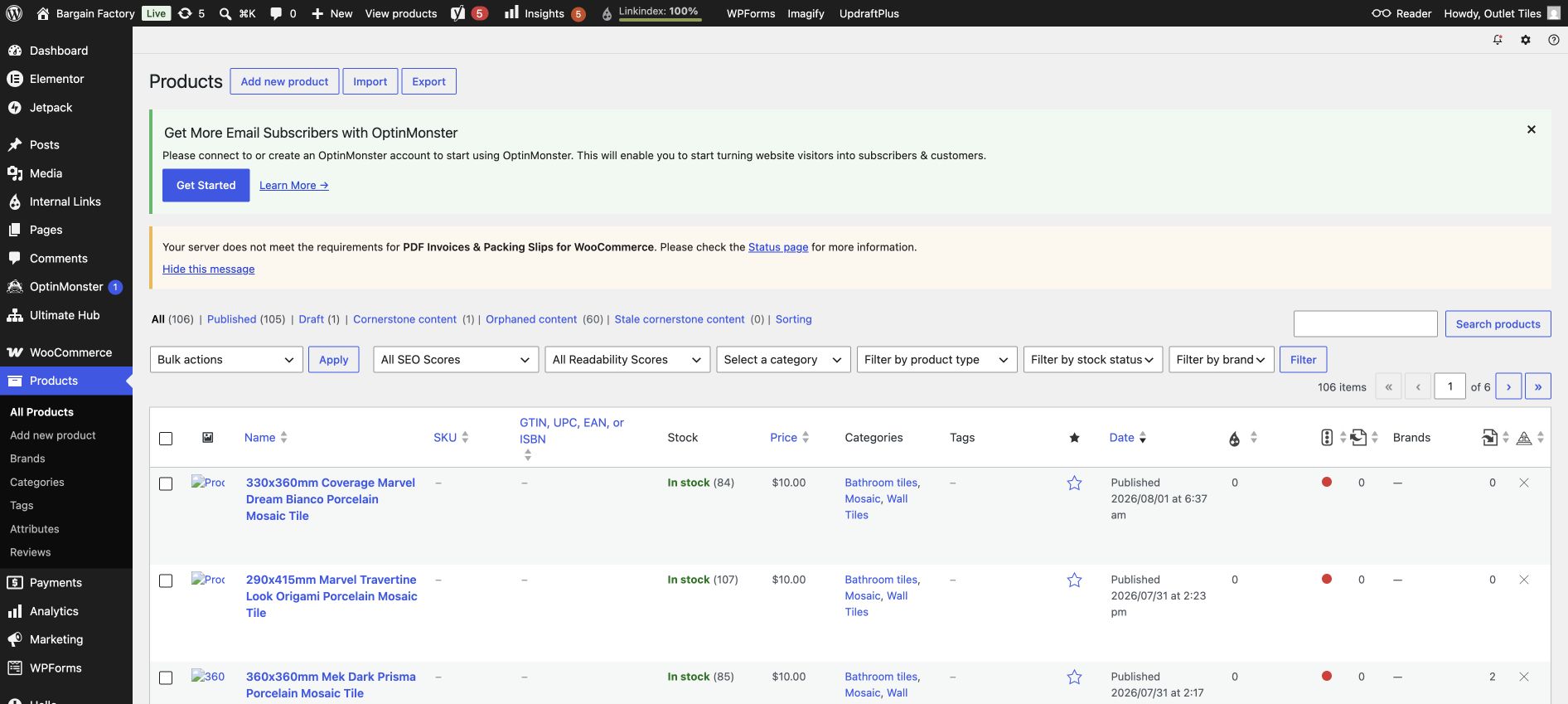Show Orphaned content filter
Viewport: 1568px width, 704px height.
(531, 319)
